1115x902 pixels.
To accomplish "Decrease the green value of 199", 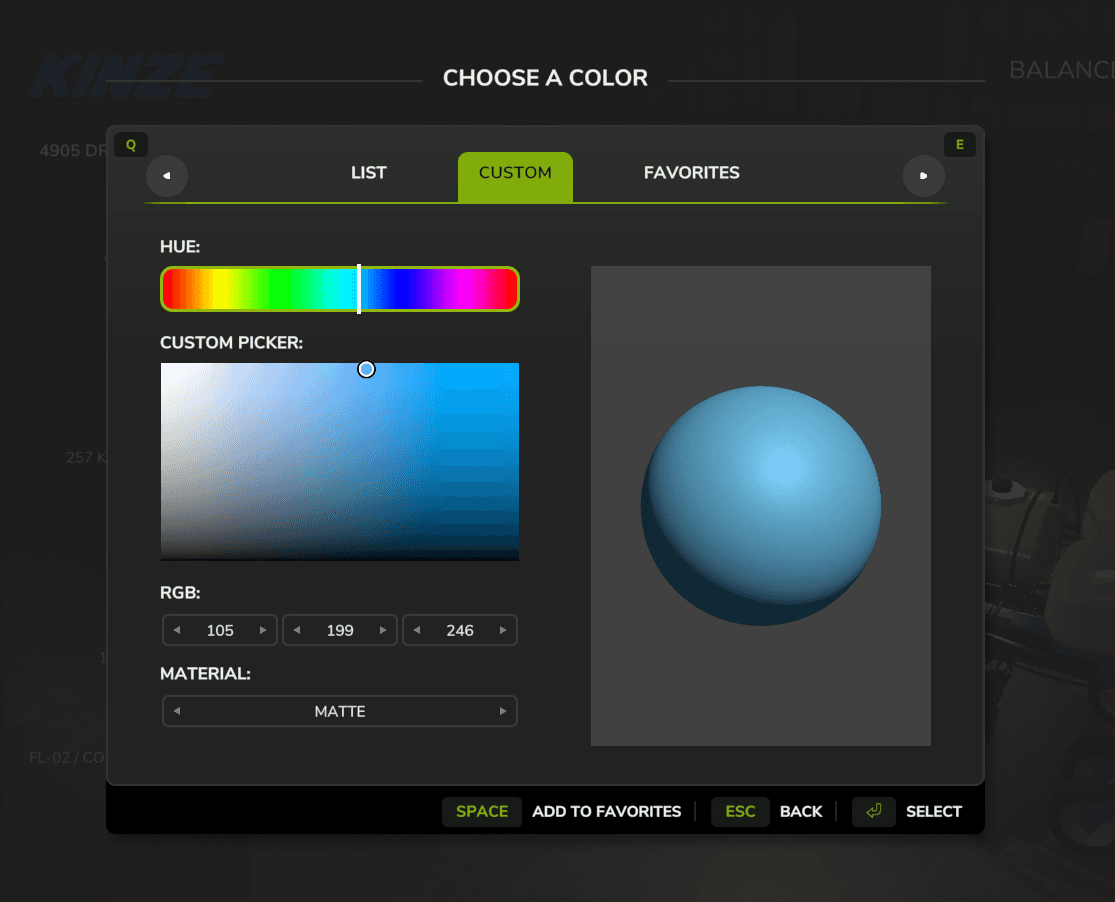I will (297, 630).
